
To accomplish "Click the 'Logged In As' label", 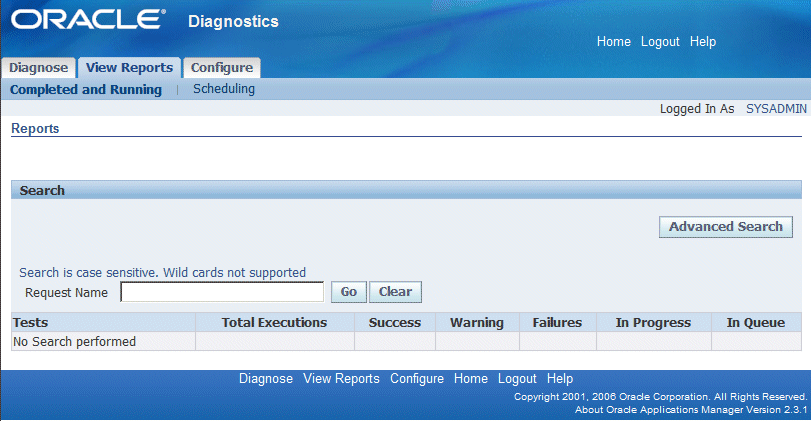I will [697, 109].
